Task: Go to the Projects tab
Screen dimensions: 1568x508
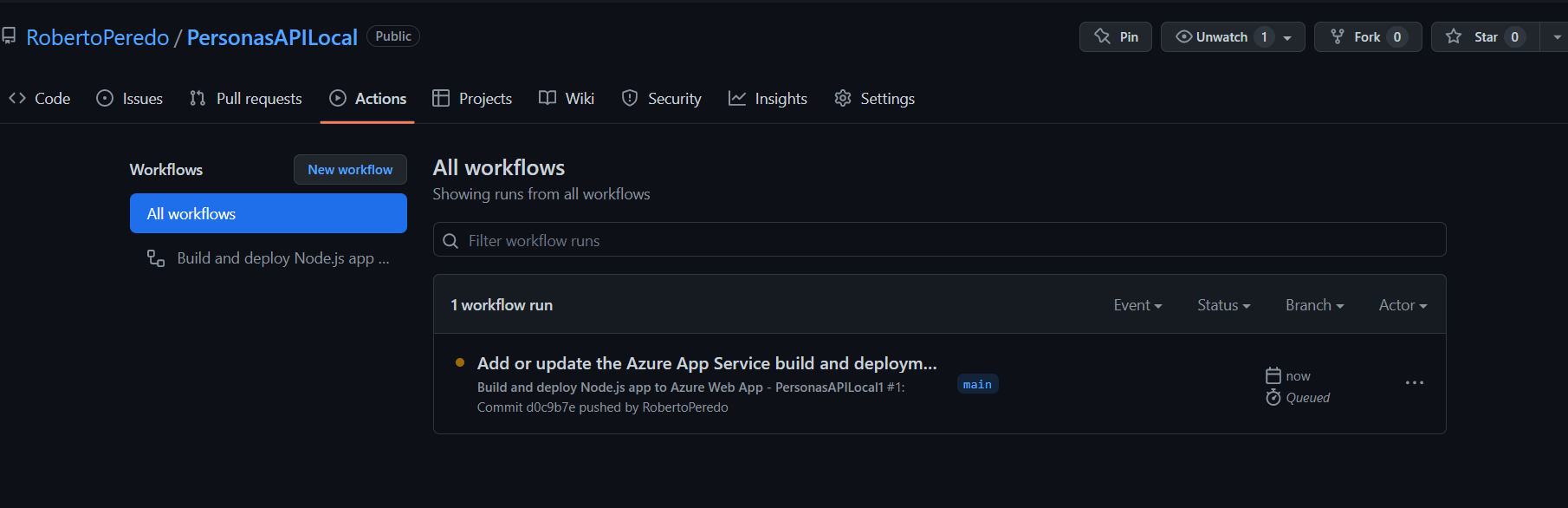Action: 472,99
